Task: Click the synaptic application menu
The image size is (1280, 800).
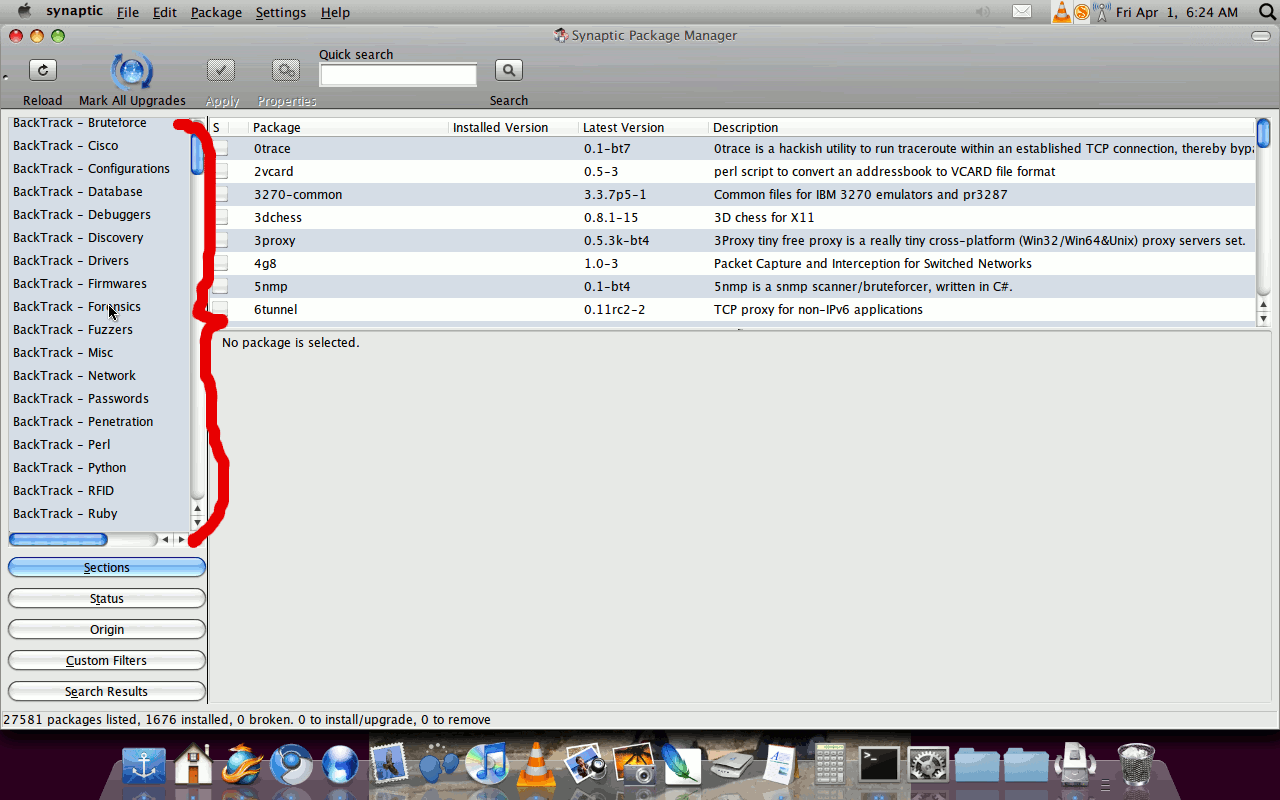Action: click(74, 12)
